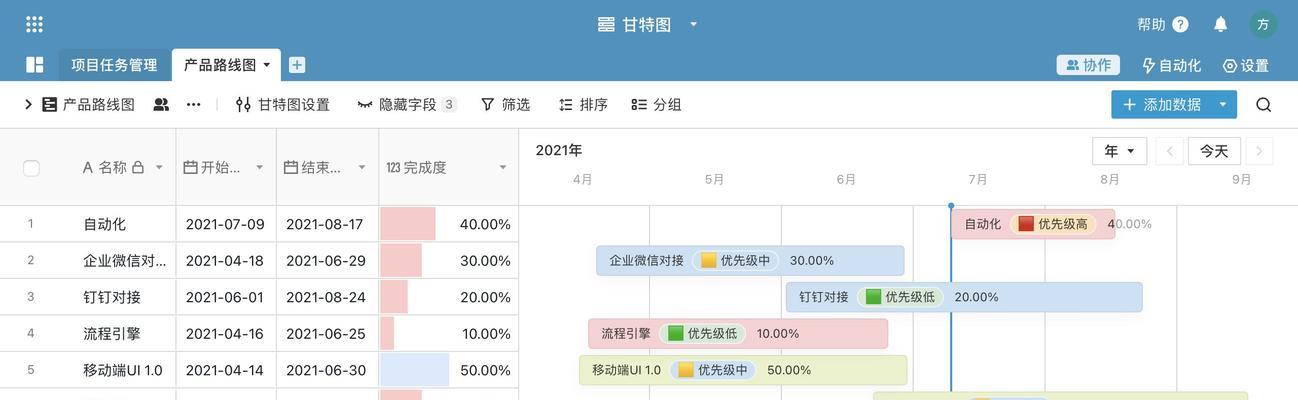Open the 结束 date column dropdown arrow
This screenshot has width=1298, height=400.
(361, 168)
